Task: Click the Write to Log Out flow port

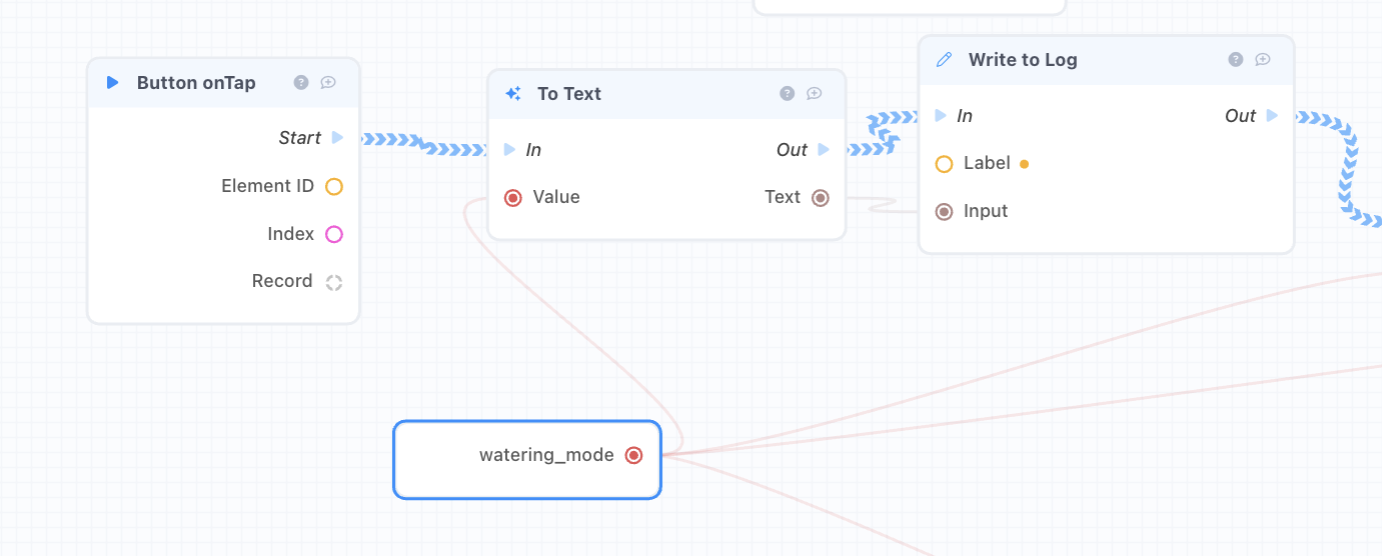Action: (x=1272, y=116)
